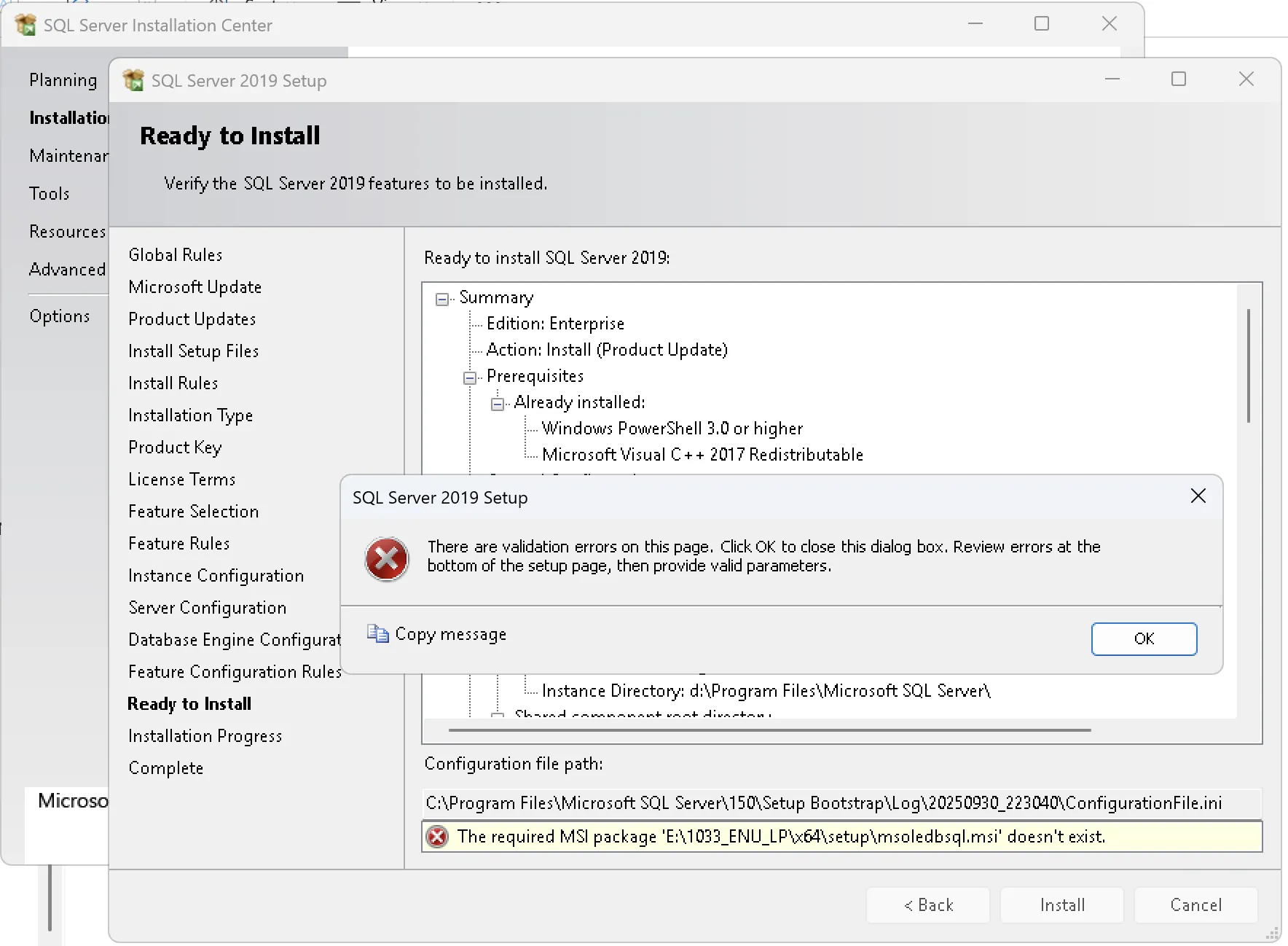1288x946 pixels.
Task: Click the error icon beside the MSI message
Action: click(438, 837)
